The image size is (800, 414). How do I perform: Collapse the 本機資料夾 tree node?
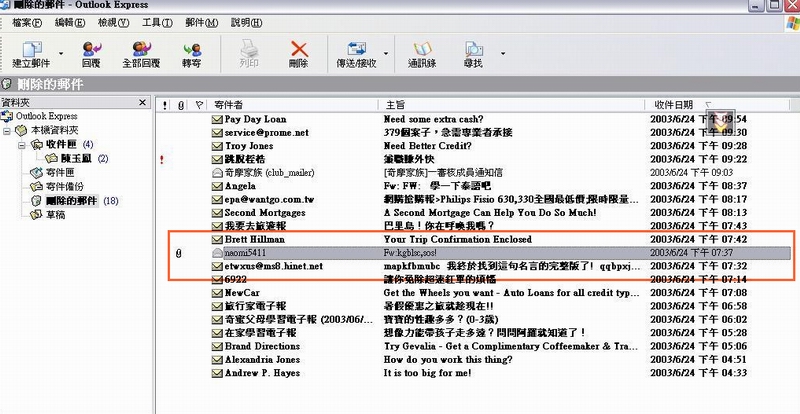(10, 130)
